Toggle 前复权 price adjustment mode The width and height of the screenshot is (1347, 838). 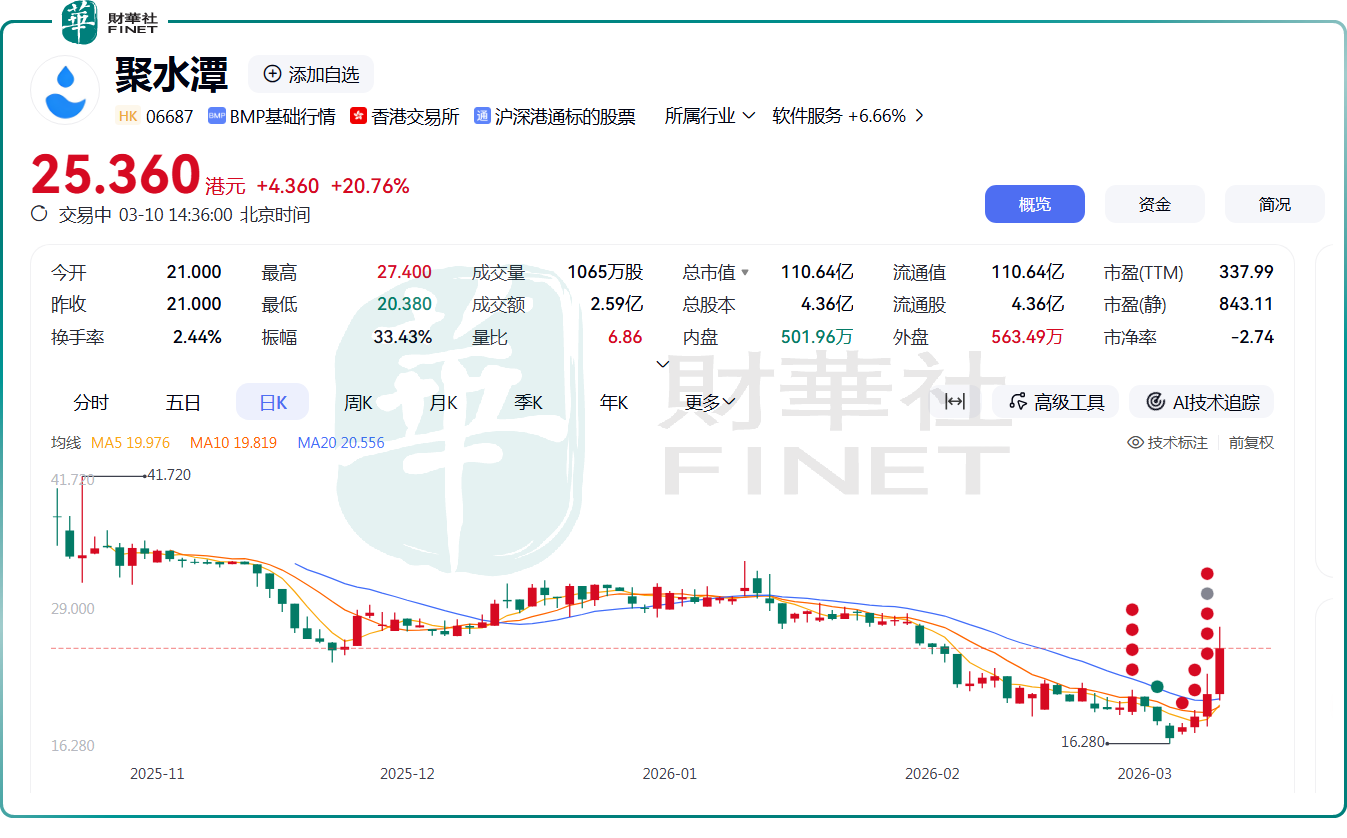pyautogui.click(x=1251, y=442)
